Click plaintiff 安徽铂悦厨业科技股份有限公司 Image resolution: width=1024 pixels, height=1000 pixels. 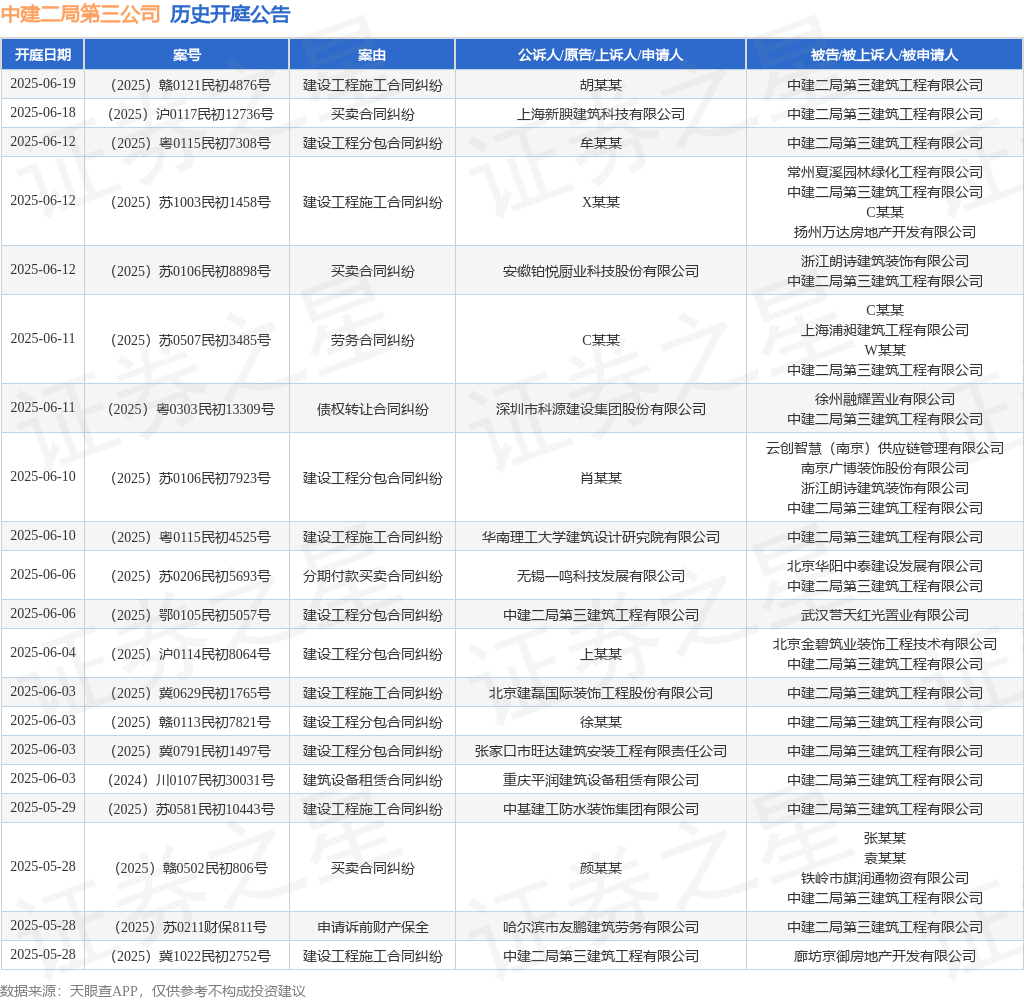point(601,271)
